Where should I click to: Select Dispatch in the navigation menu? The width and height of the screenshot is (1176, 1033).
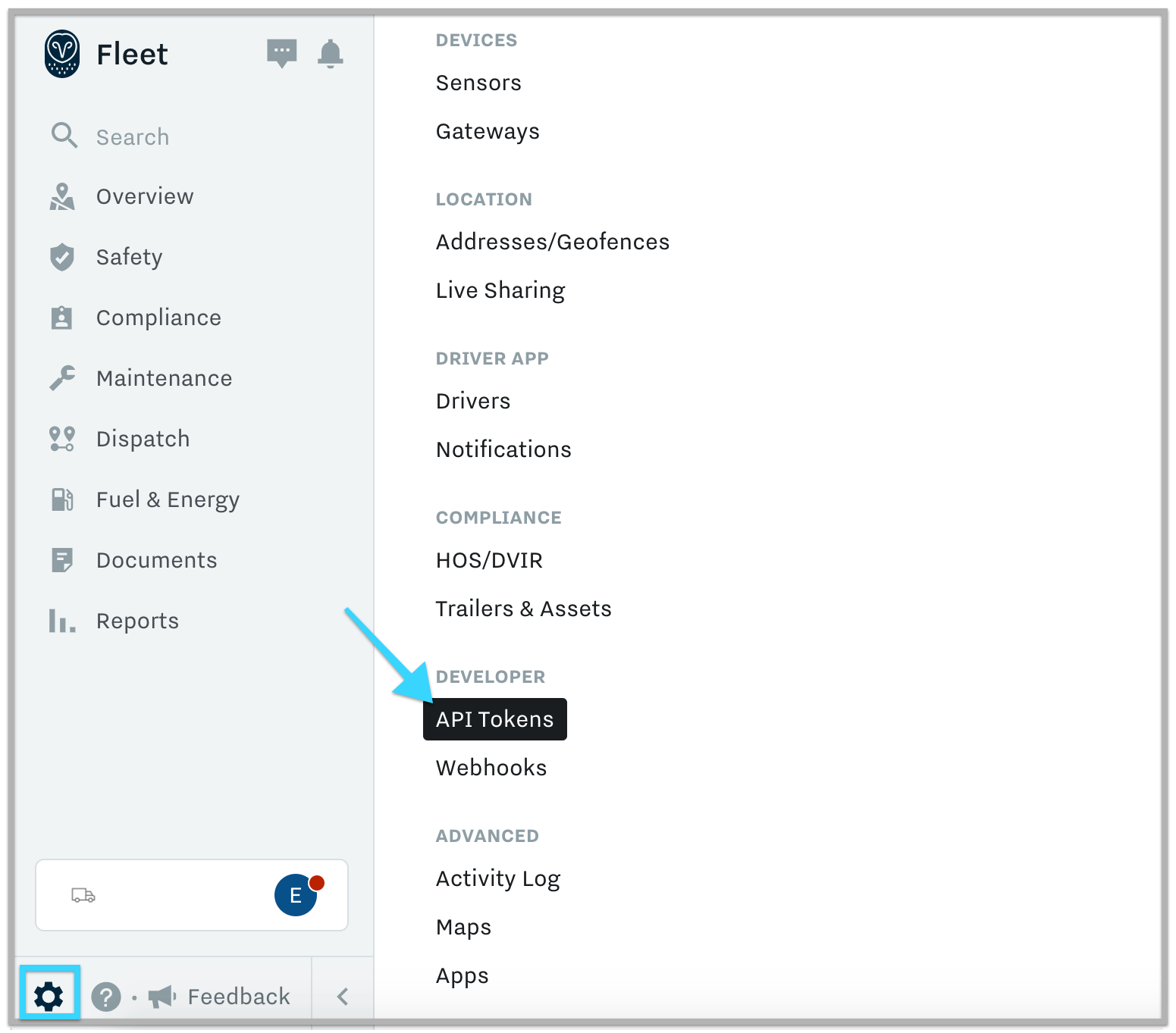pos(143,439)
